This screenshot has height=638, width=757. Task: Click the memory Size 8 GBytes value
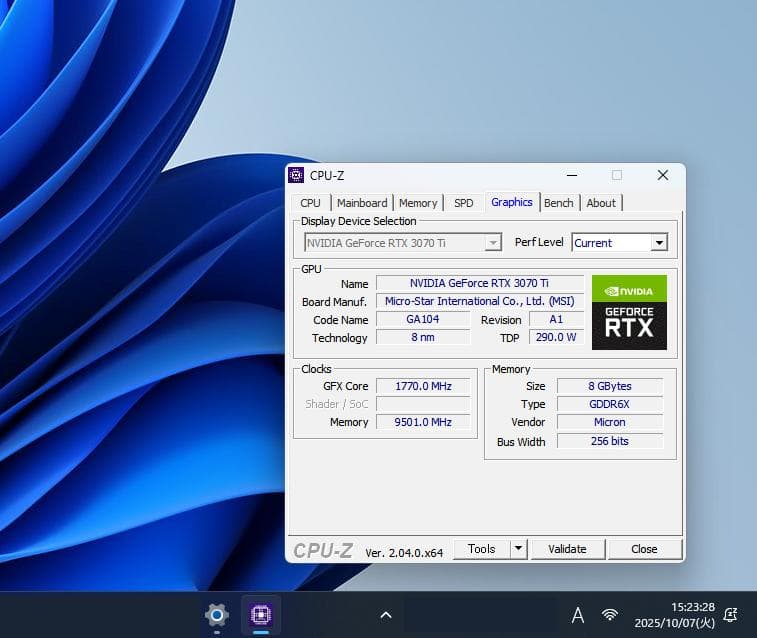click(610, 386)
